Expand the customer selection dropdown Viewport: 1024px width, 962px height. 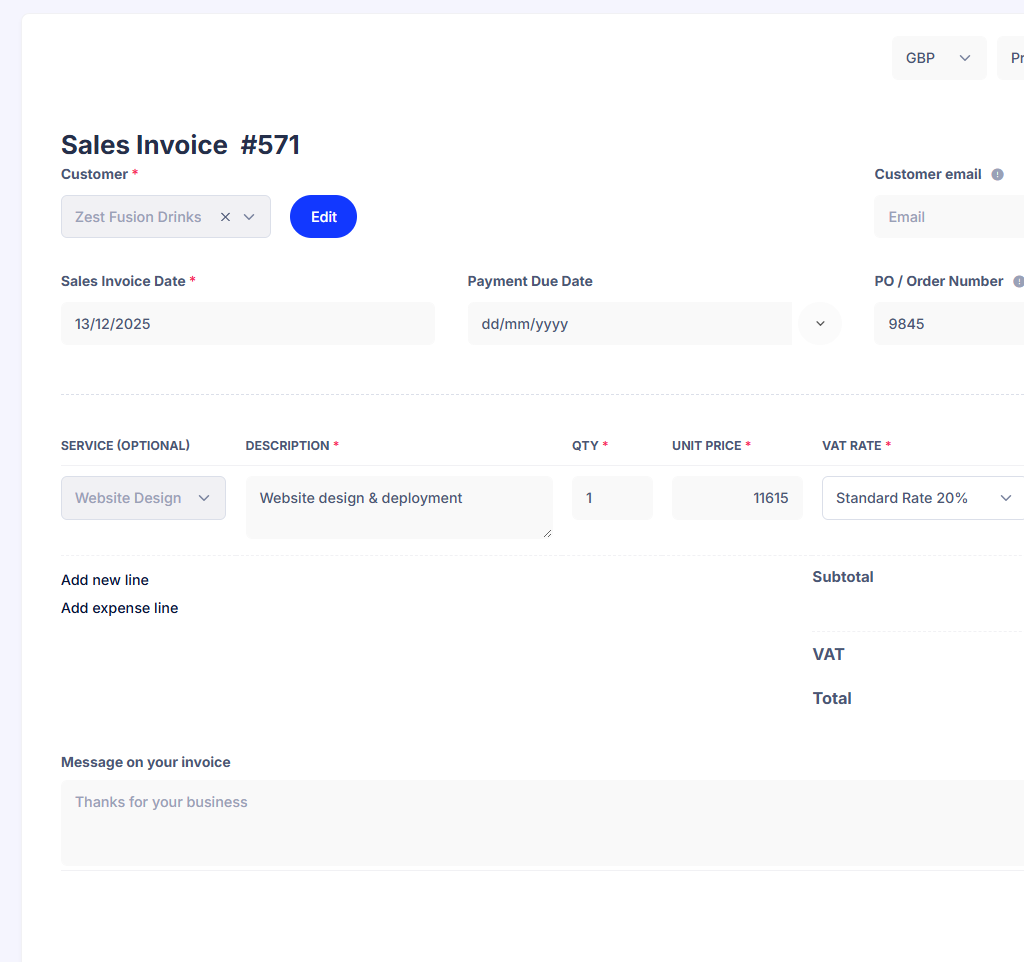pos(250,216)
